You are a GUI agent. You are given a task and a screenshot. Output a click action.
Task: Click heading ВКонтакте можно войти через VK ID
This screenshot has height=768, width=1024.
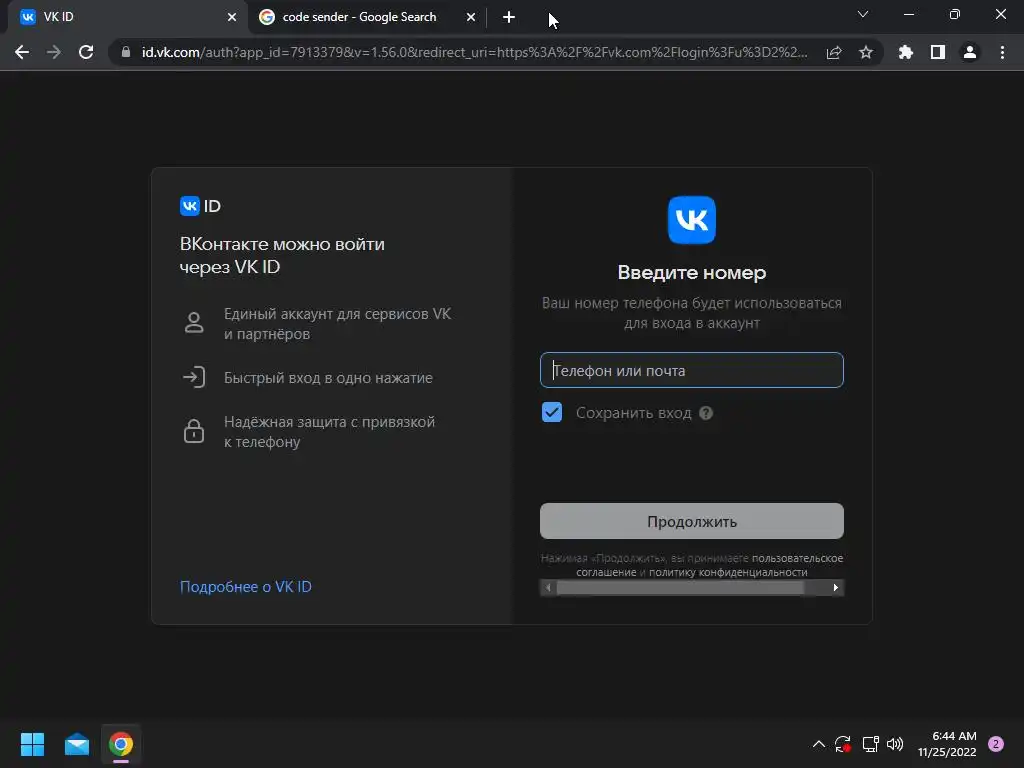point(282,255)
